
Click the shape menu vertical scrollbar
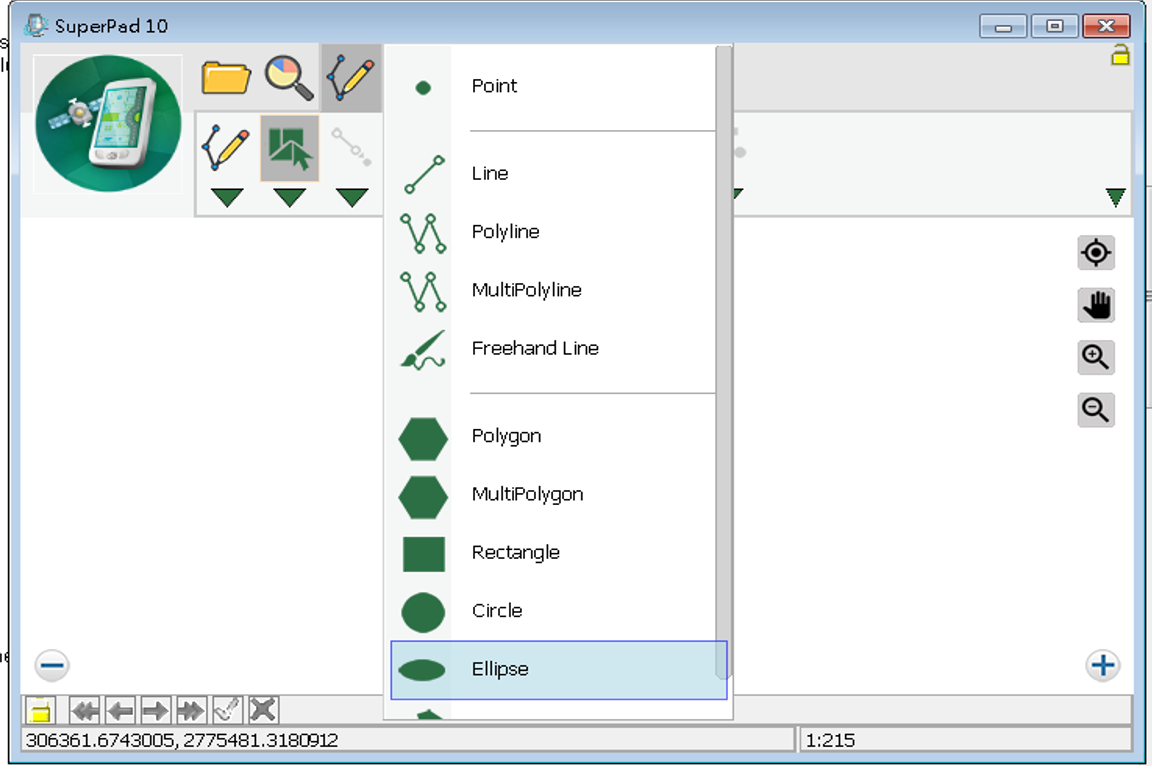724,360
